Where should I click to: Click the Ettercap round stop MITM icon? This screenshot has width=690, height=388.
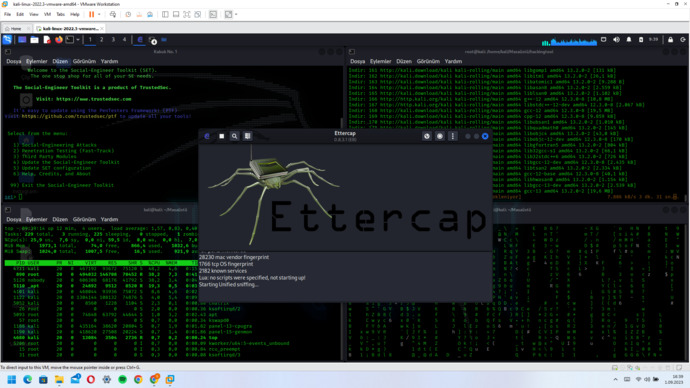point(440,136)
